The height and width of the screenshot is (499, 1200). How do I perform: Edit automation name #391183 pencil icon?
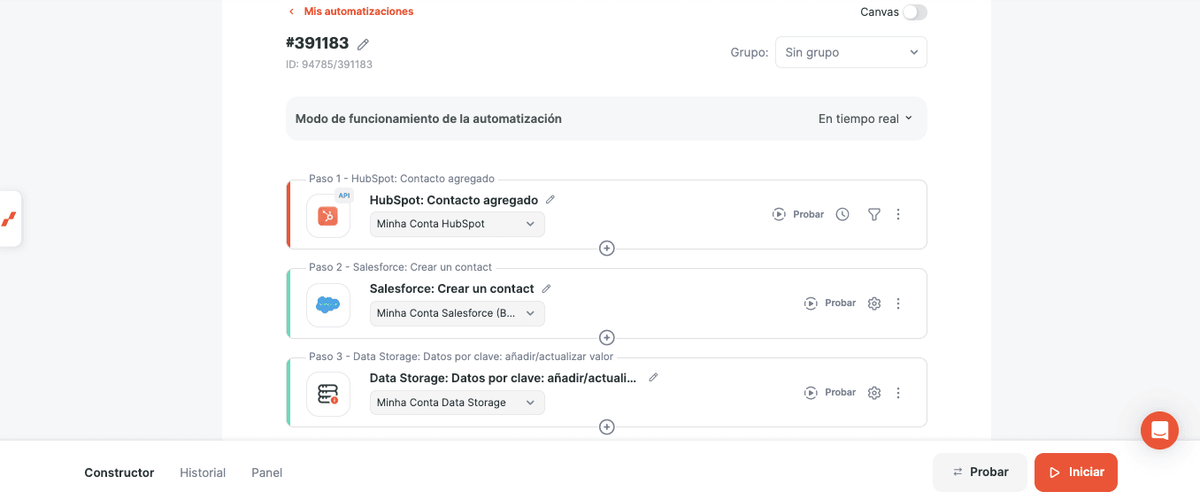coord(363,44)
